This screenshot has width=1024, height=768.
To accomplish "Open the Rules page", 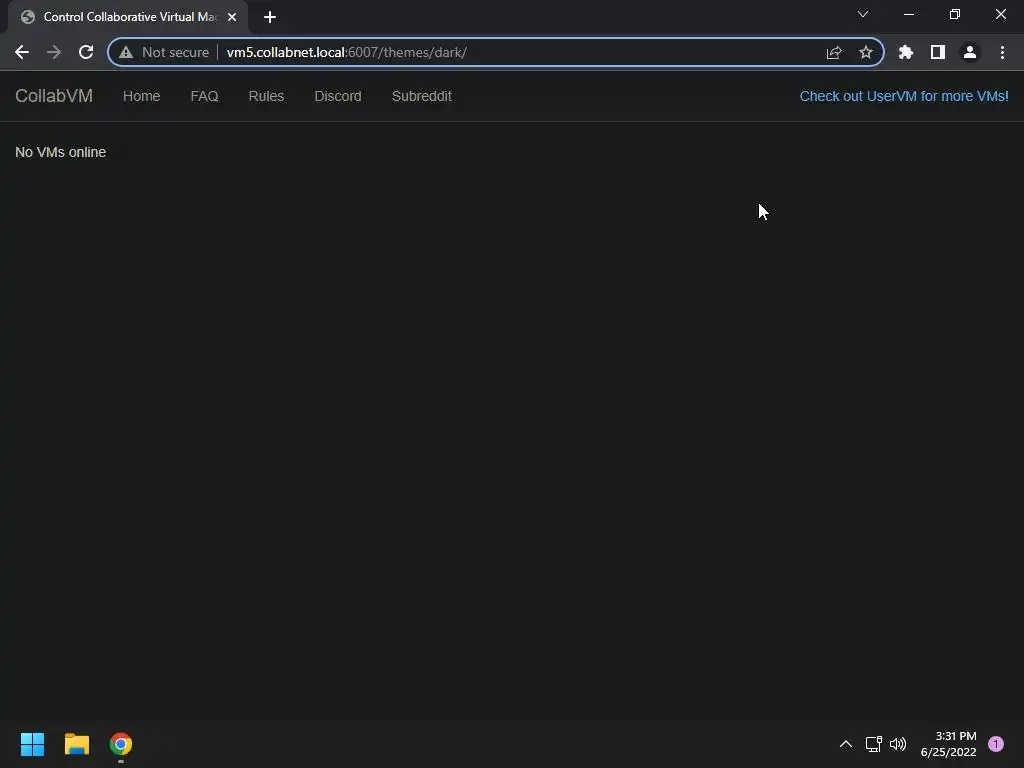I will coord(266,96).
